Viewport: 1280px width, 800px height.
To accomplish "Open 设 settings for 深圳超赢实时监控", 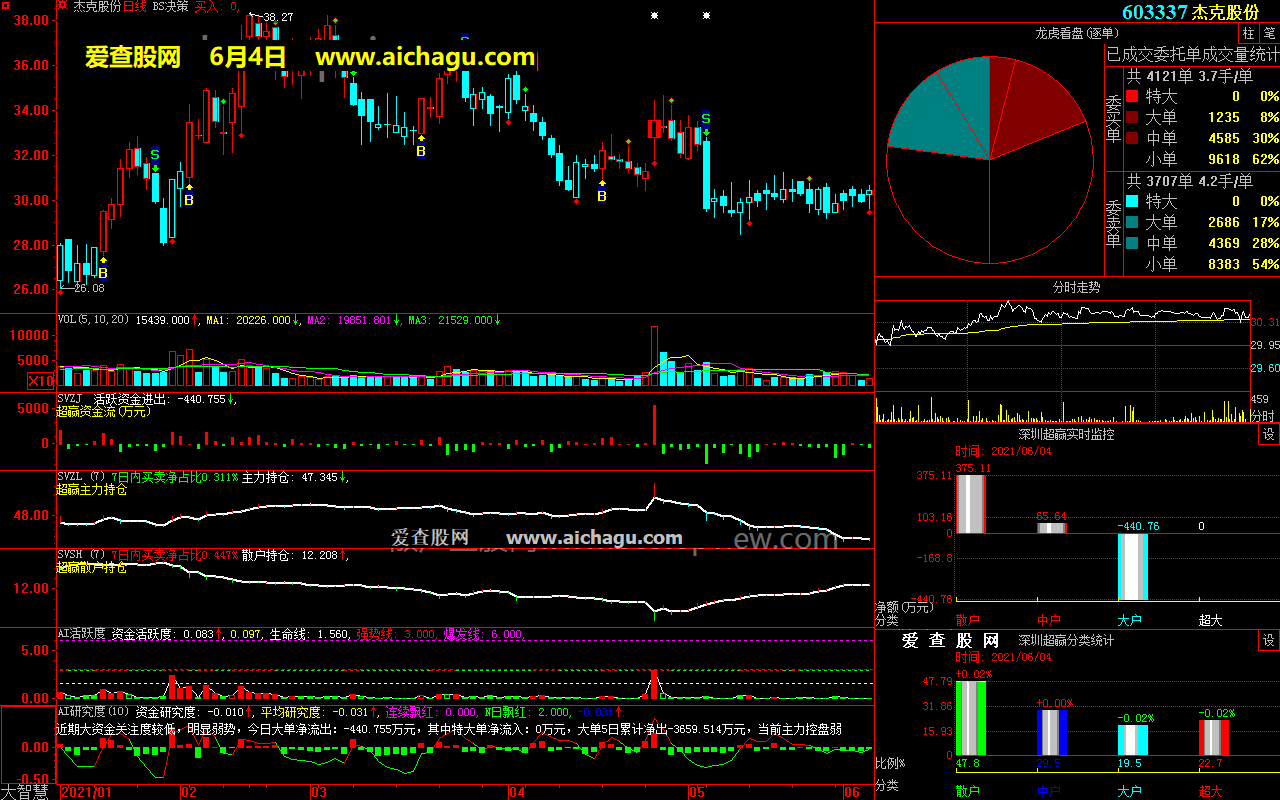I will click(1268, 434).
